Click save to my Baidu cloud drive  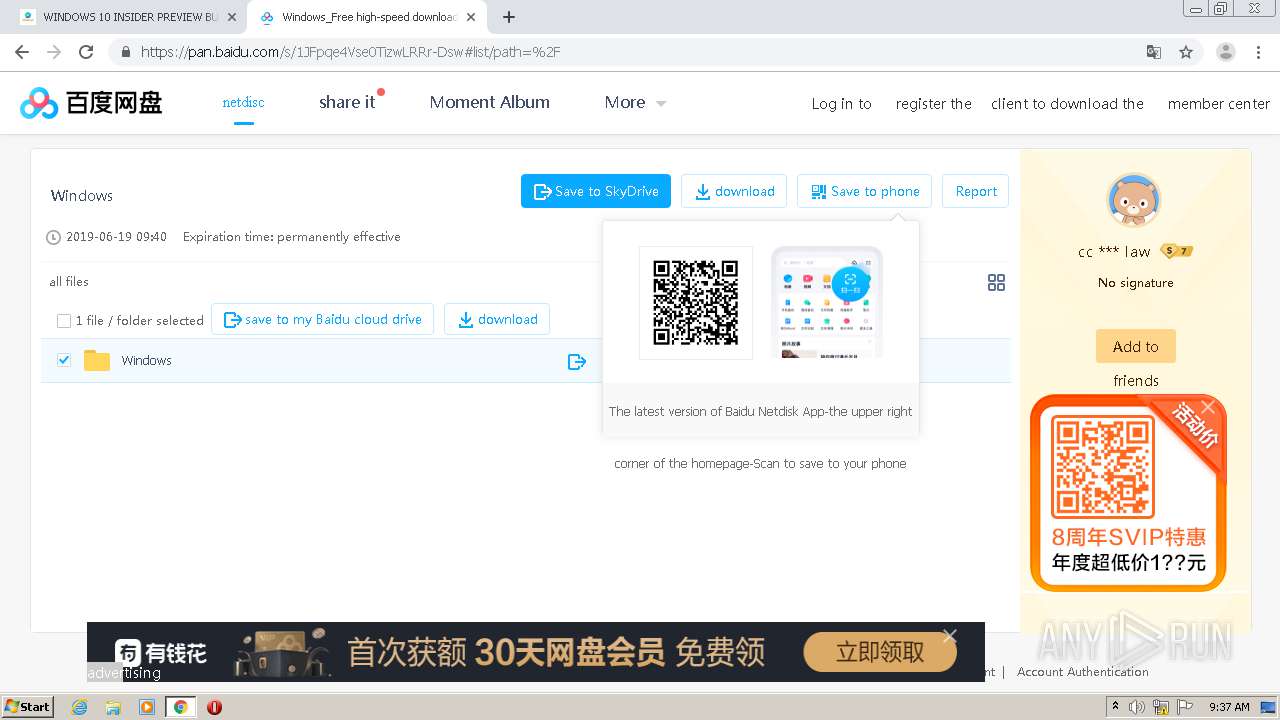tap(322, 319)
